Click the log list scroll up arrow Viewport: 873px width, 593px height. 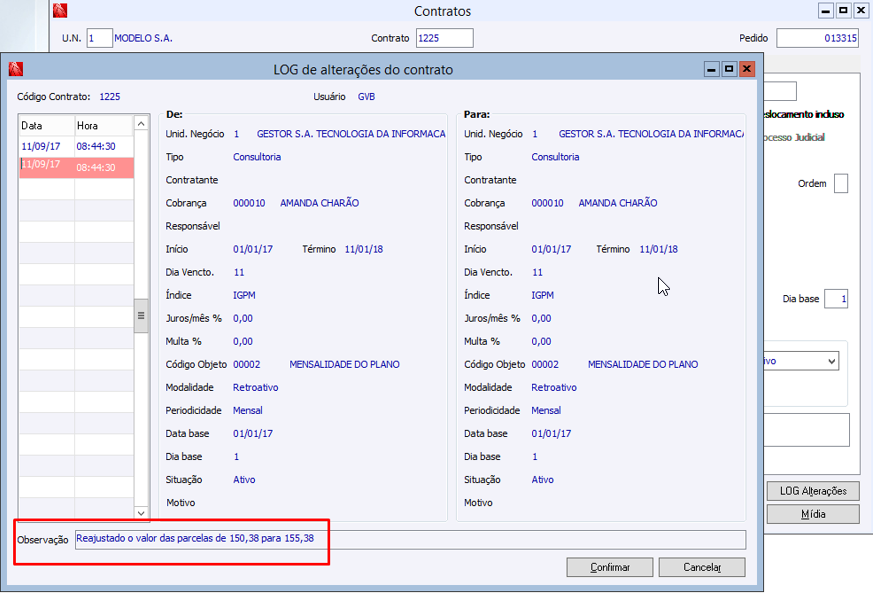click(141, 124)
